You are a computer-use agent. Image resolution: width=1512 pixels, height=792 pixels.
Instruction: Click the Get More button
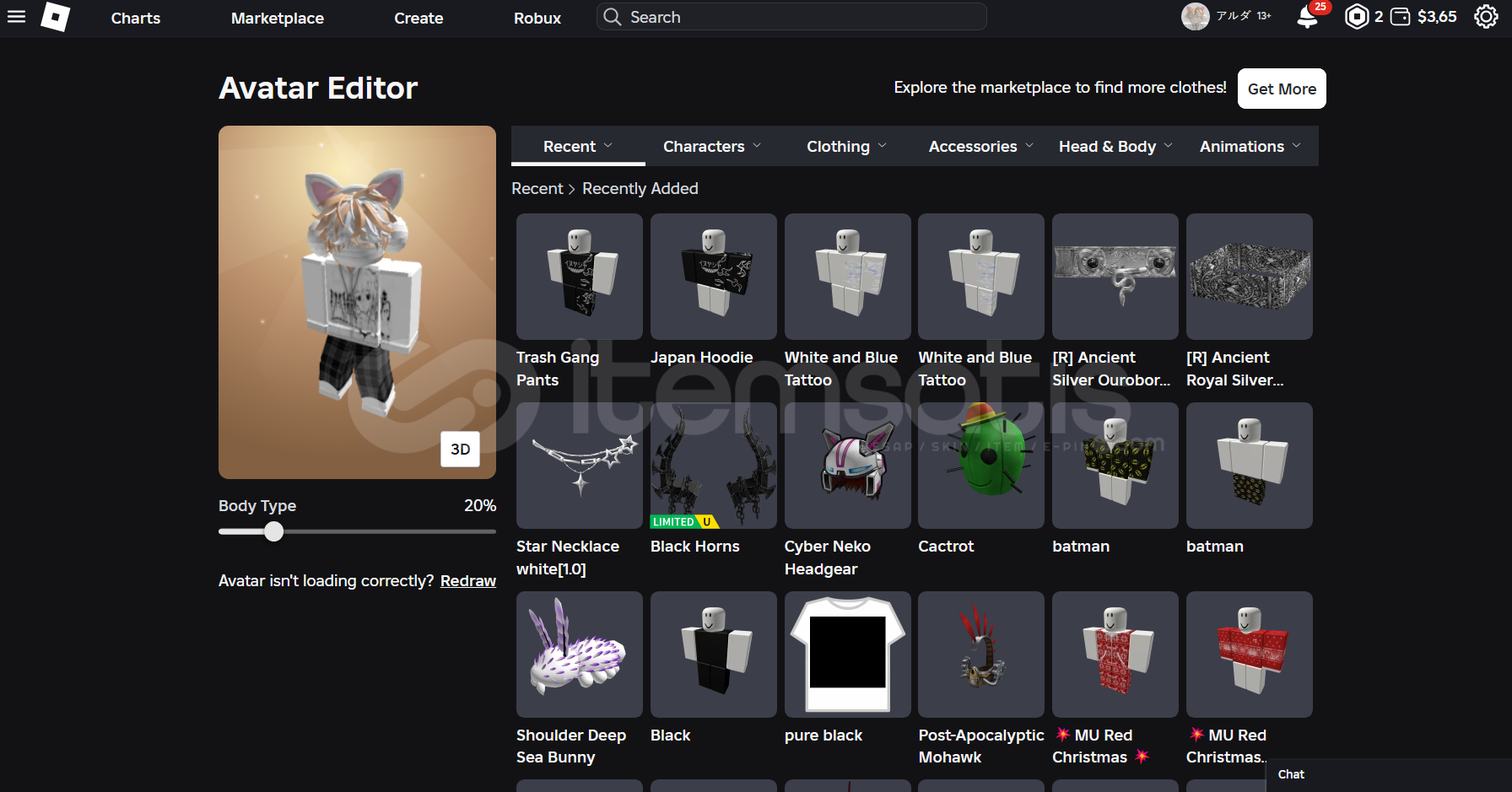[1282, 89]
